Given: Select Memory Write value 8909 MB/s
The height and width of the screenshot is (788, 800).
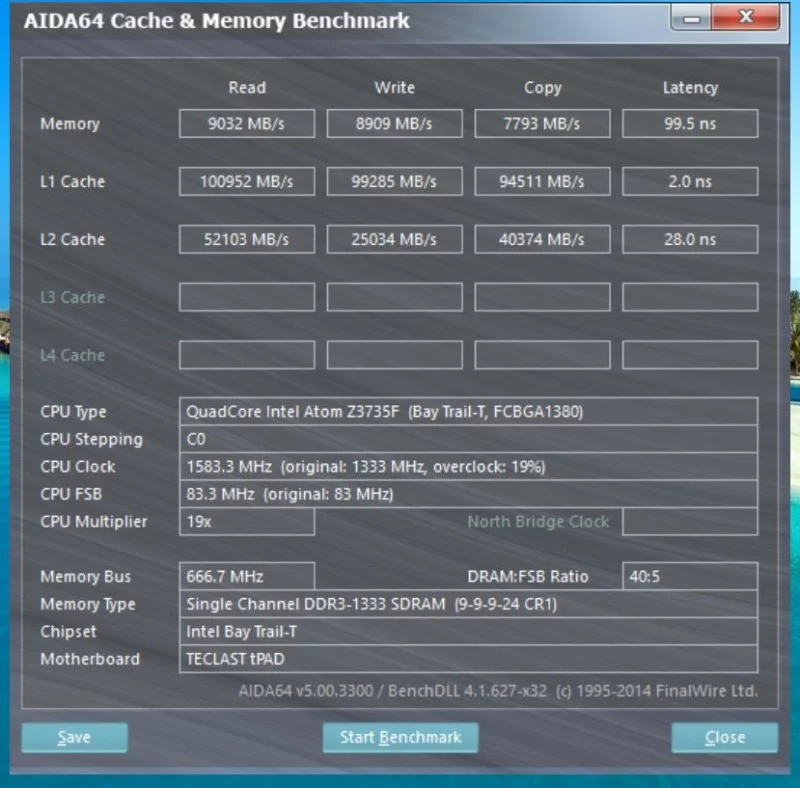Looking at the screenshot, I should coord(394,124).
